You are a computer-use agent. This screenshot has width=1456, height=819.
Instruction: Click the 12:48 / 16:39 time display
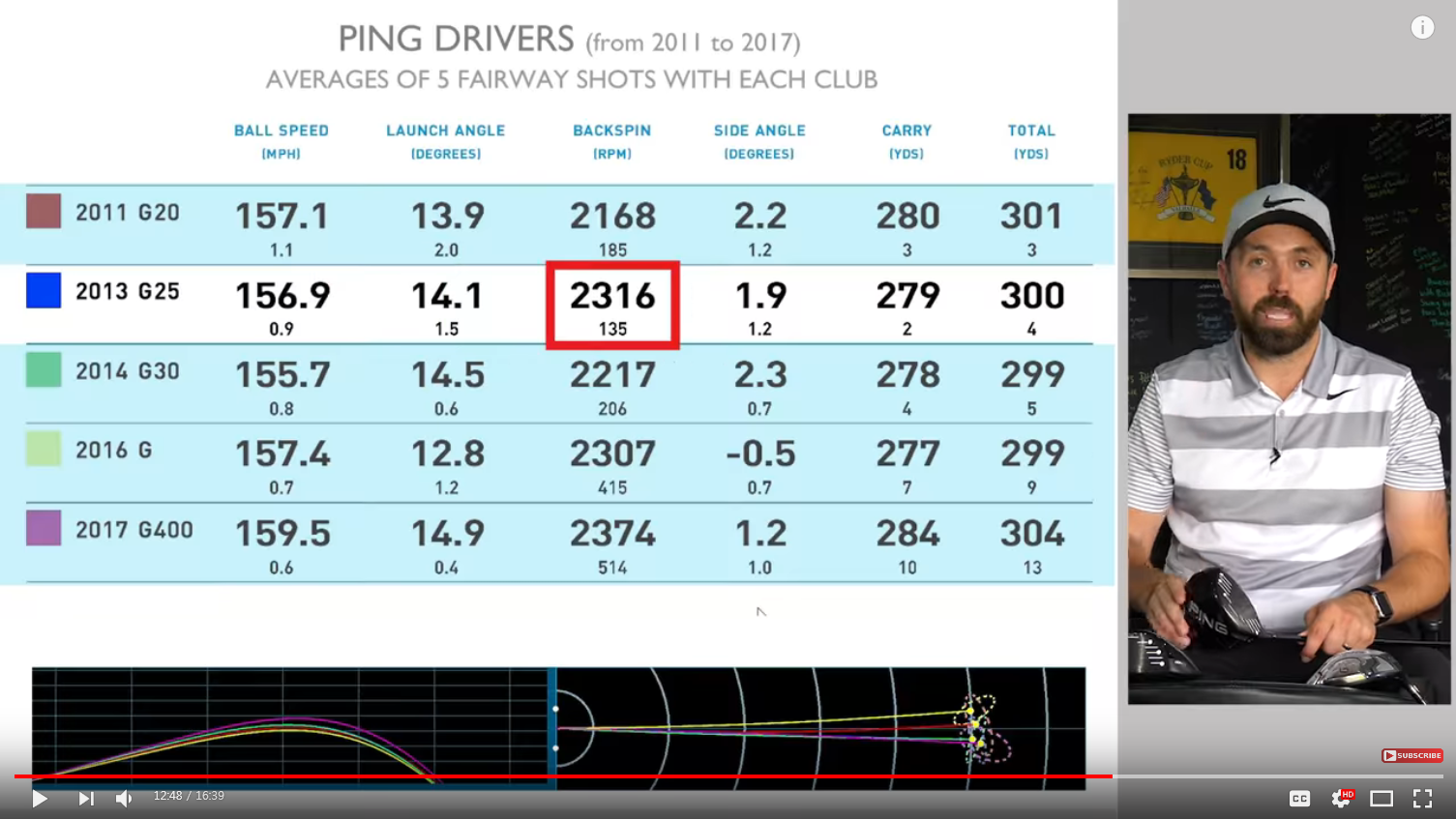pos(189,796)
